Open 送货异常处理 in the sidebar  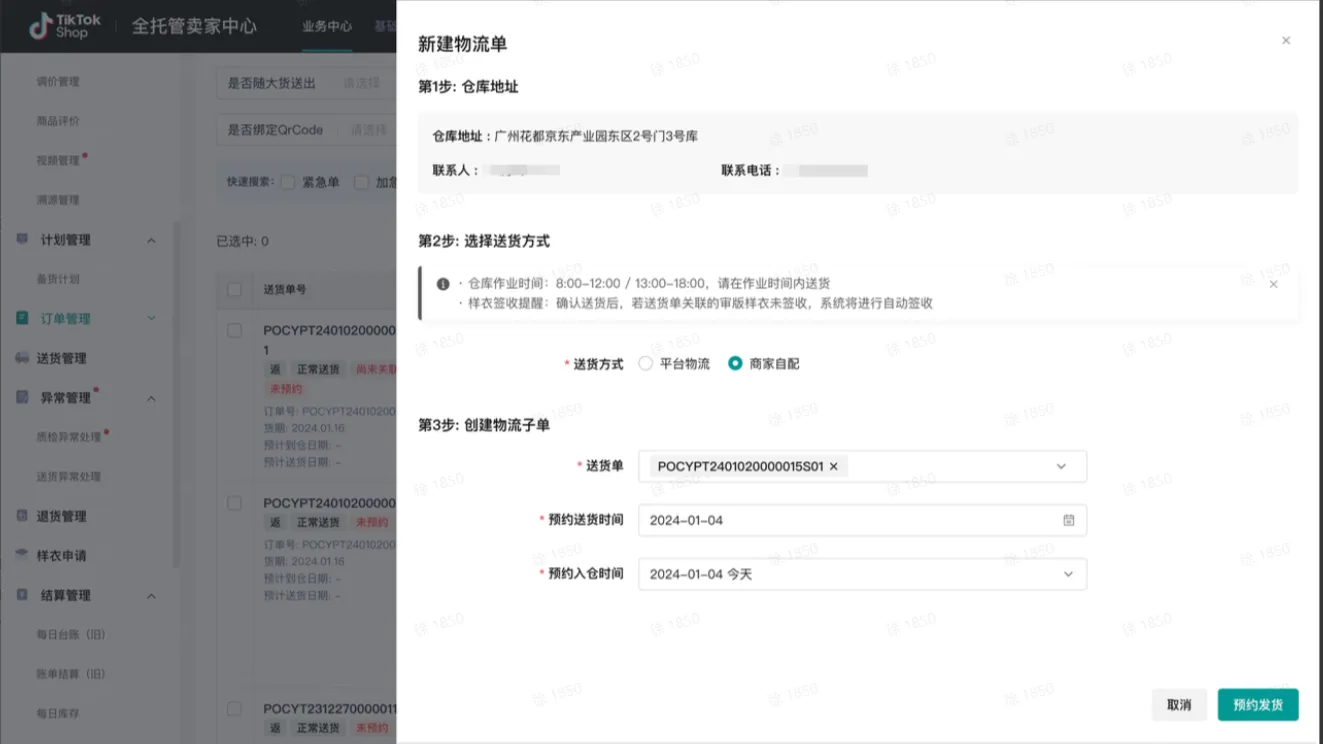(69, 476)
